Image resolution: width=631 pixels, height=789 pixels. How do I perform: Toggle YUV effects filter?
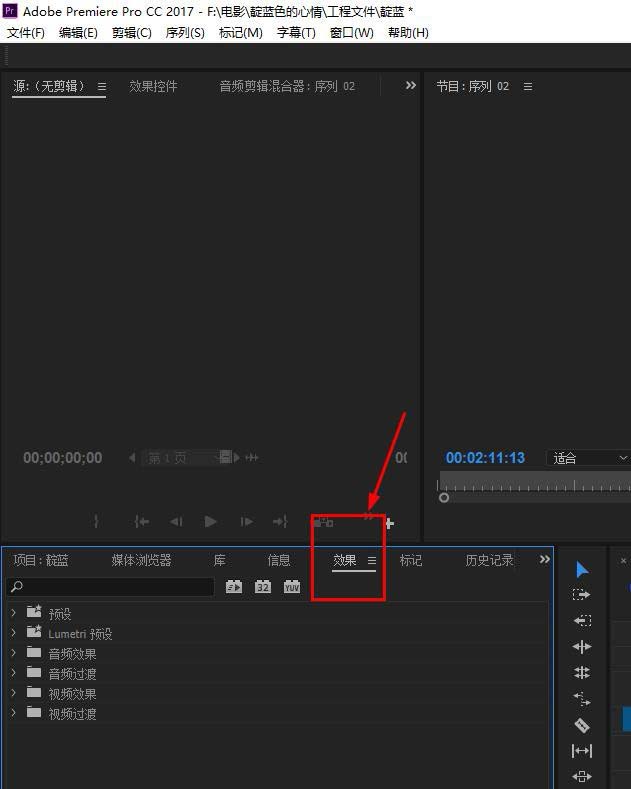click(292, 586)
